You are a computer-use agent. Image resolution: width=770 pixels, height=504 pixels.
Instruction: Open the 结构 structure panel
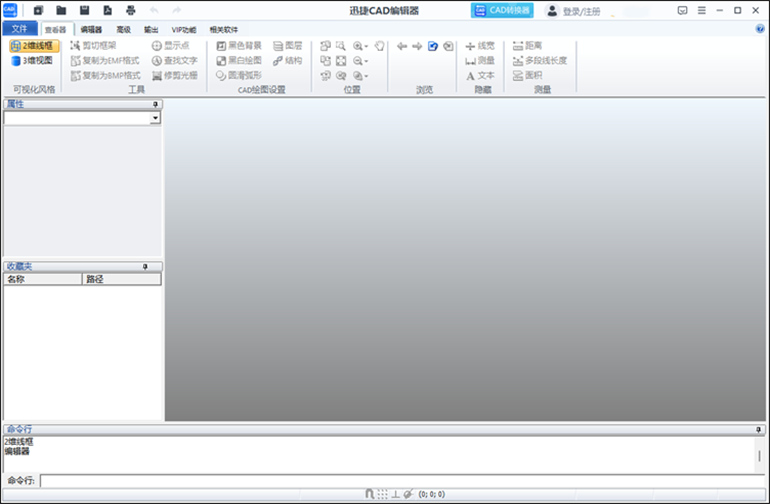click(x=288, y=60)
